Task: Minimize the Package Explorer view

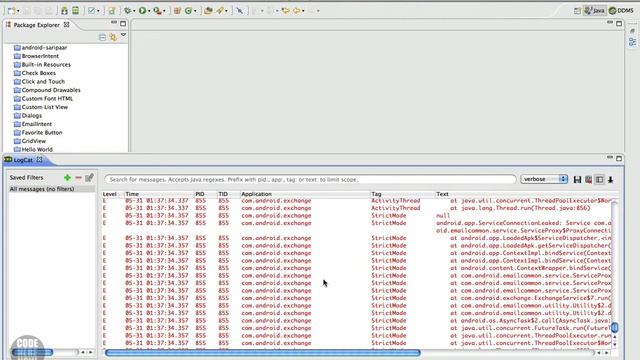Action: pyautogui.click(x=113, y=22)
